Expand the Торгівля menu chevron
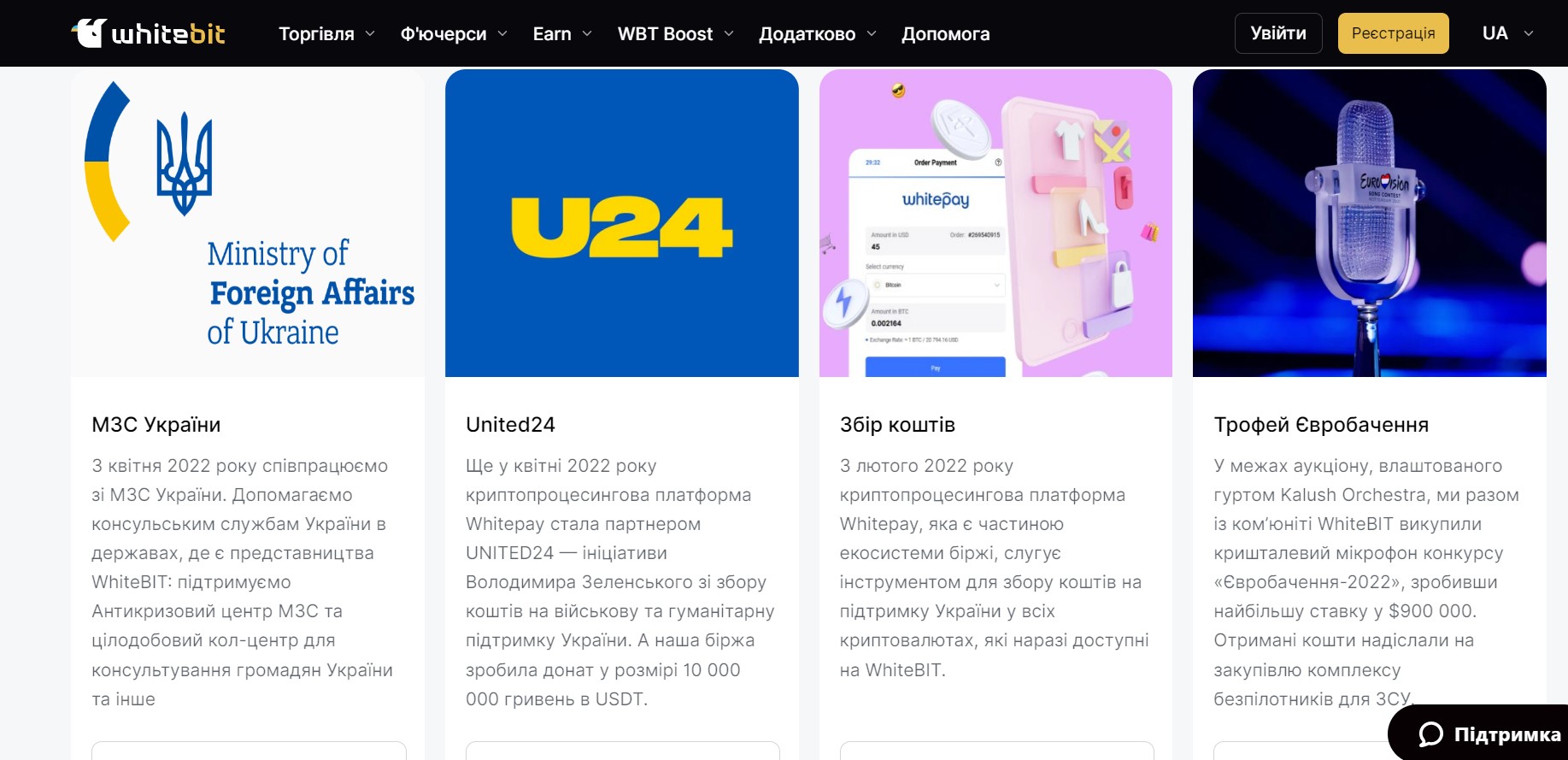 (x=370, y=33)
